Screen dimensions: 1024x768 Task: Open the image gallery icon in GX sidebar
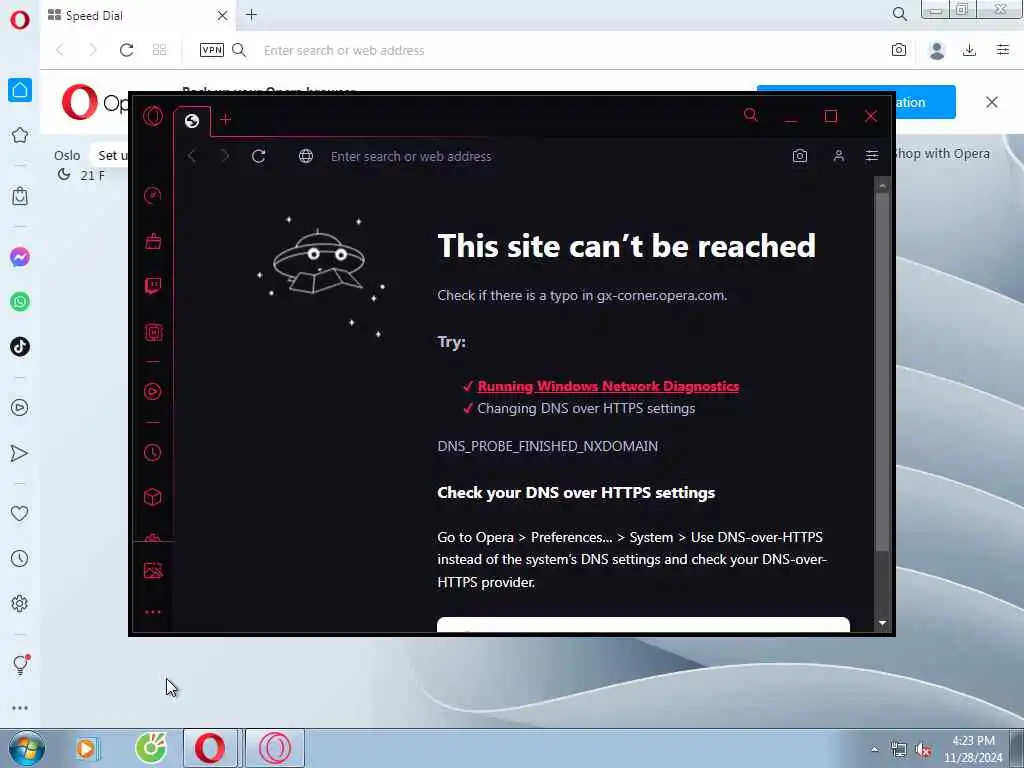pyautogui.click(x=153, y=570)
